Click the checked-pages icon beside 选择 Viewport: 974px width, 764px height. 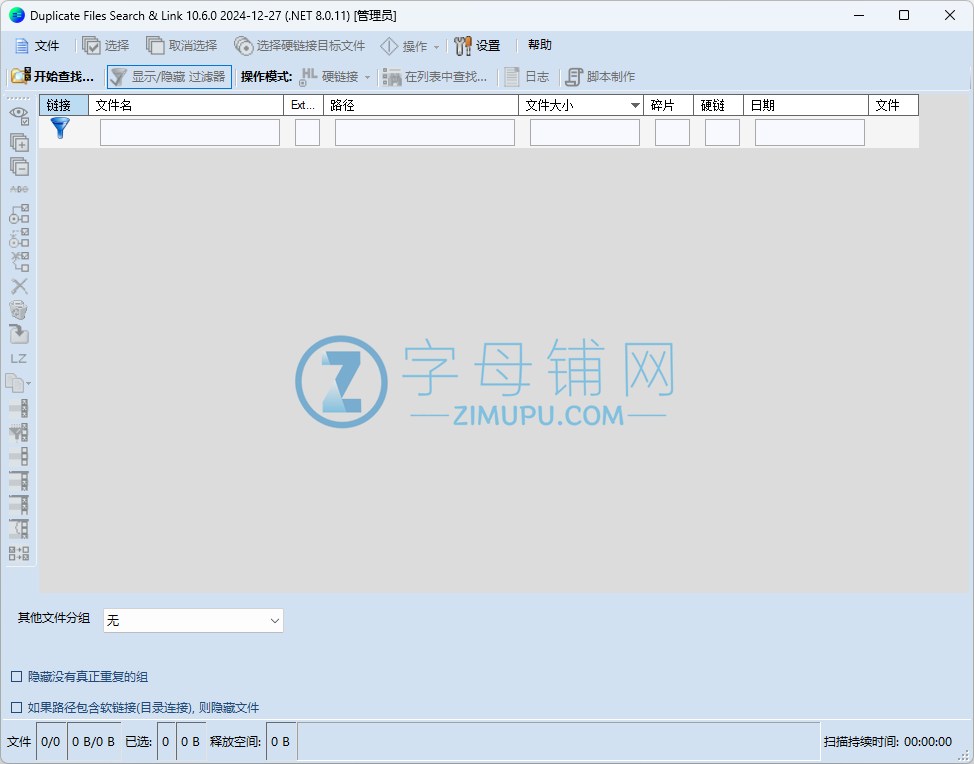coord(91,45)
